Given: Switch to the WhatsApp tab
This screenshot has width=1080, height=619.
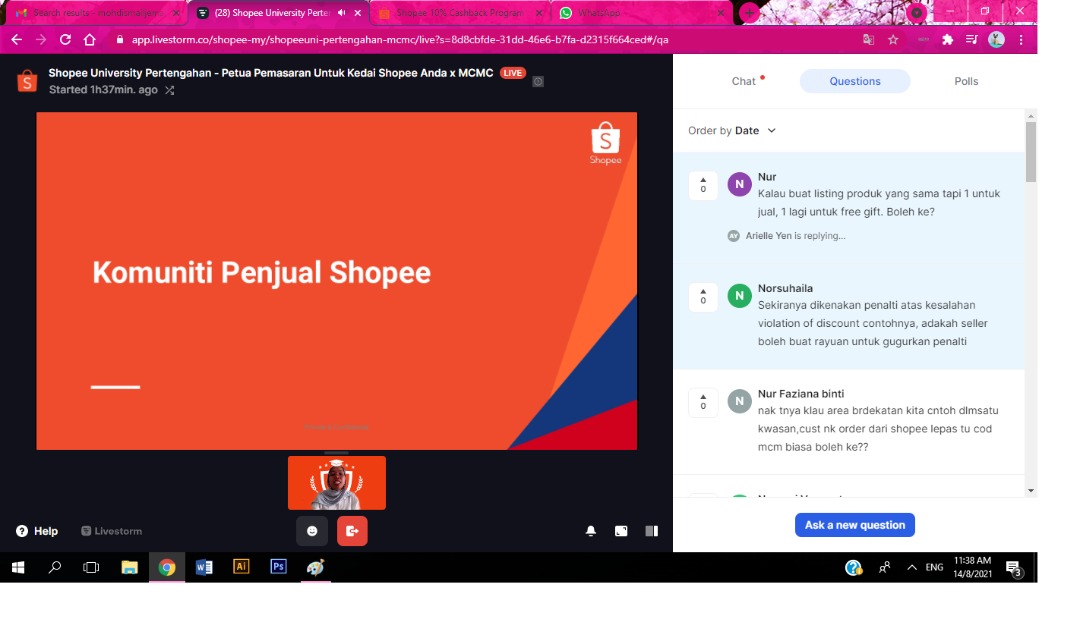Looking at the screenshot, I should pyautogui.click(x=641, y=13).
